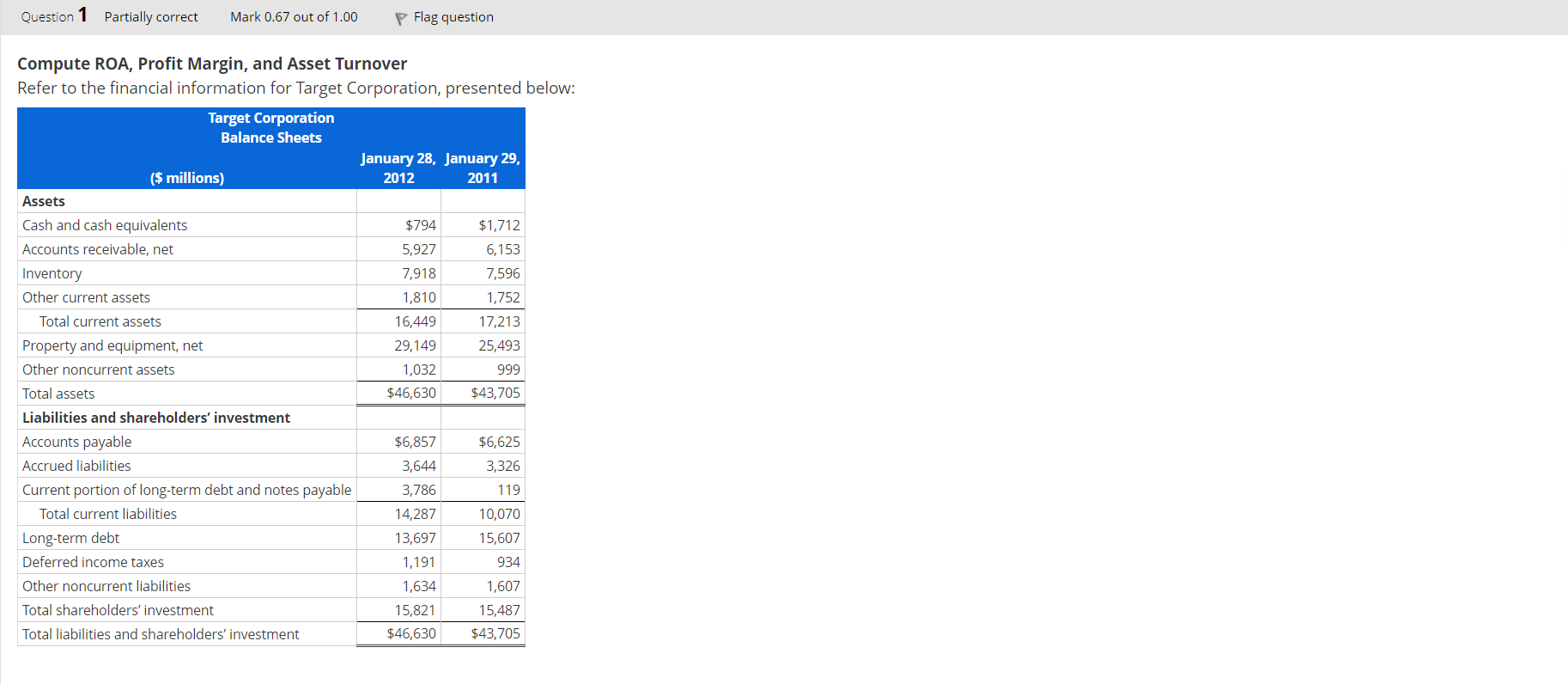Screen dimensions: 1568x684
Task: Click the Accounts receivable, net row label
Action: pos(98,249)
